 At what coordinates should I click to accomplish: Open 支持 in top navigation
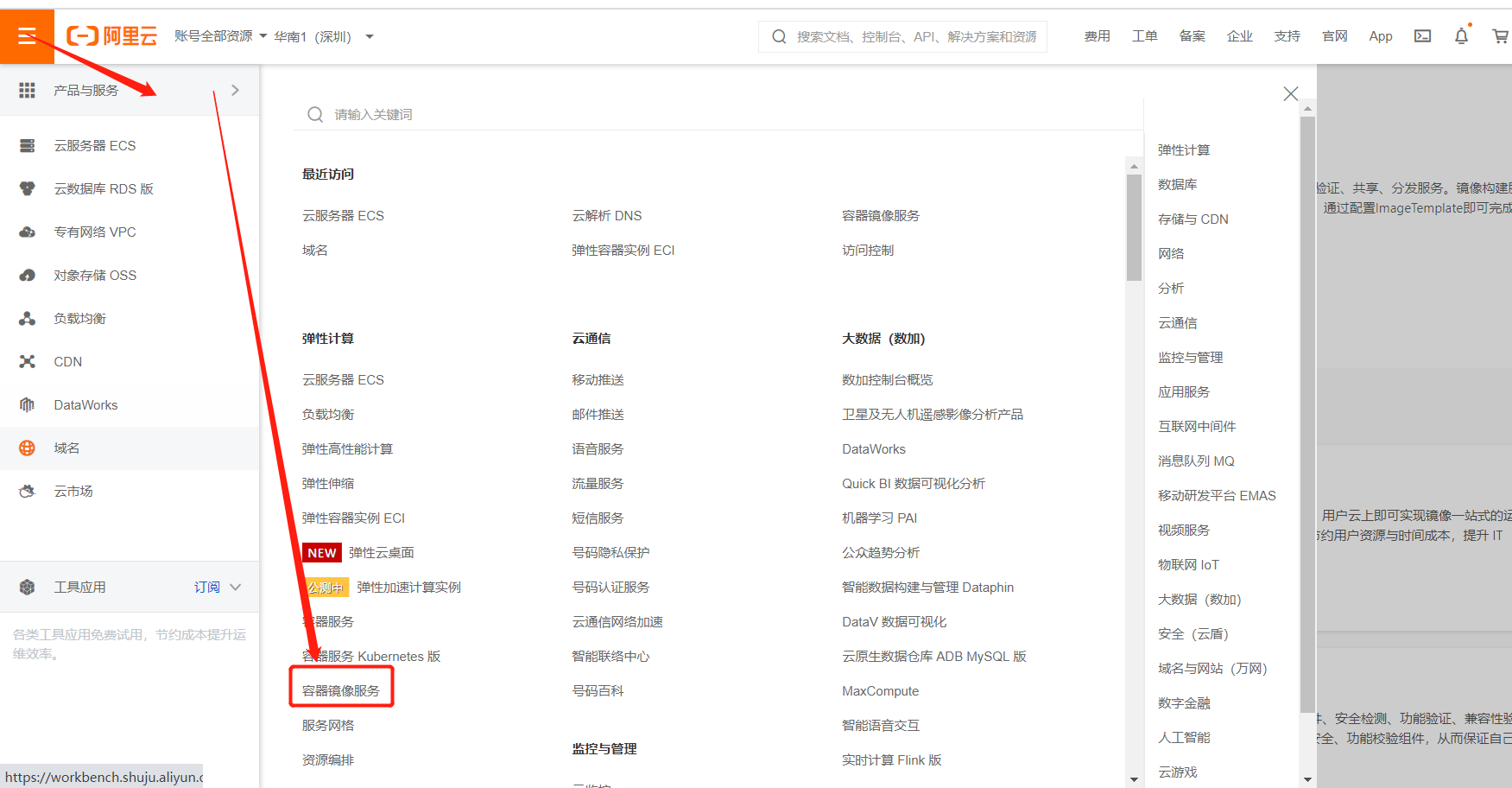pyautogui.click(x=1287, y=36)
